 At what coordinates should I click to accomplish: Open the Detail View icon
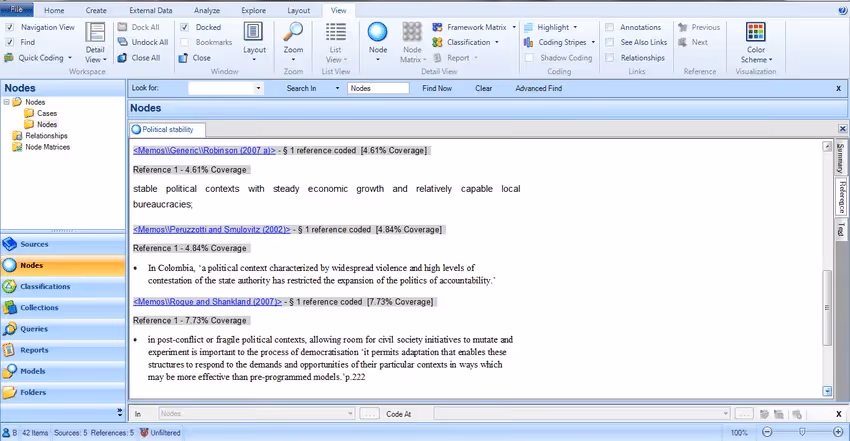point(95,34)
